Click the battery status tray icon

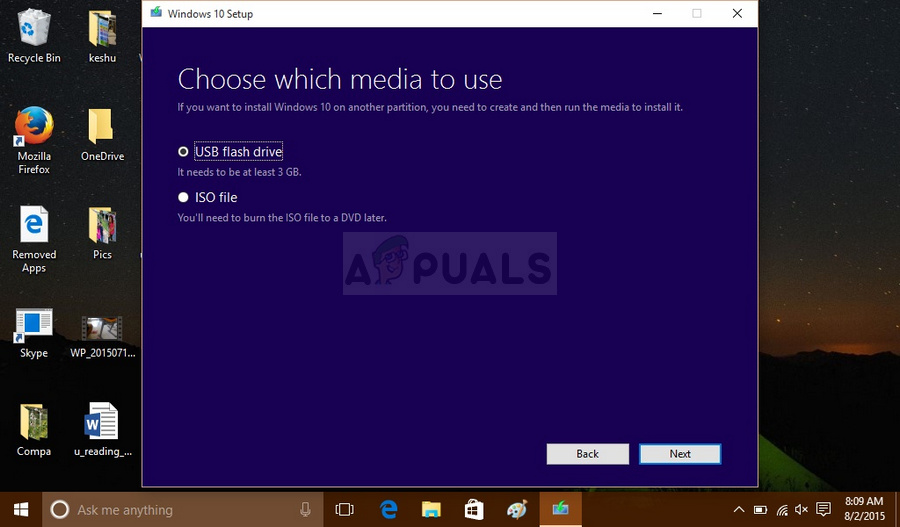point(761,510)
